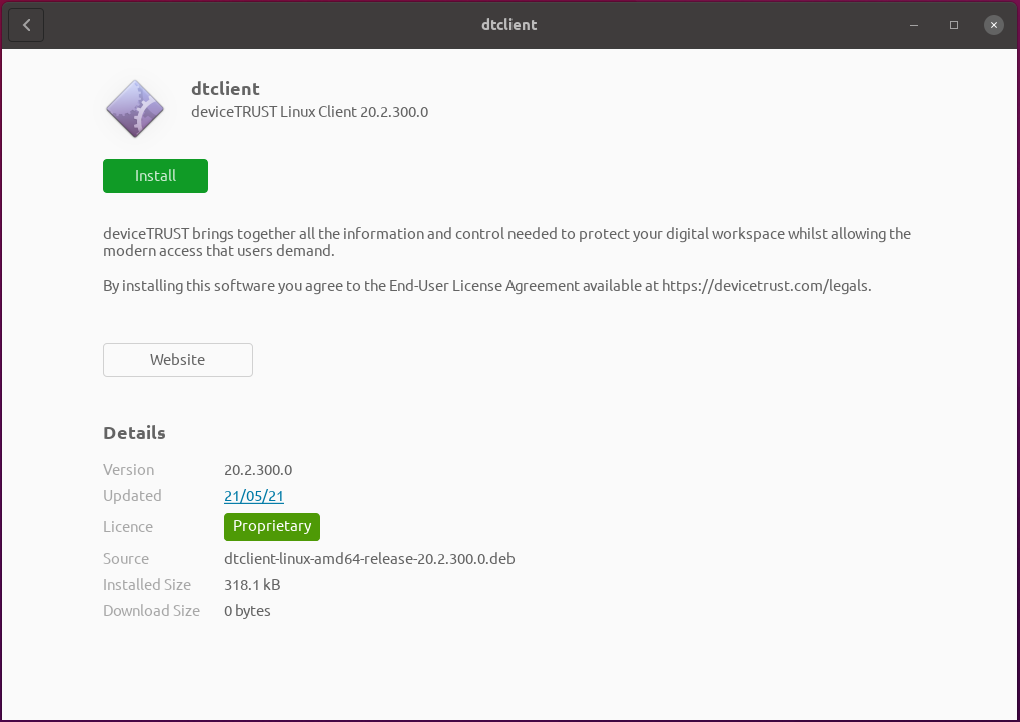
Task: Click the dtclient title in the header bar
Action: [x=509, y=24]
